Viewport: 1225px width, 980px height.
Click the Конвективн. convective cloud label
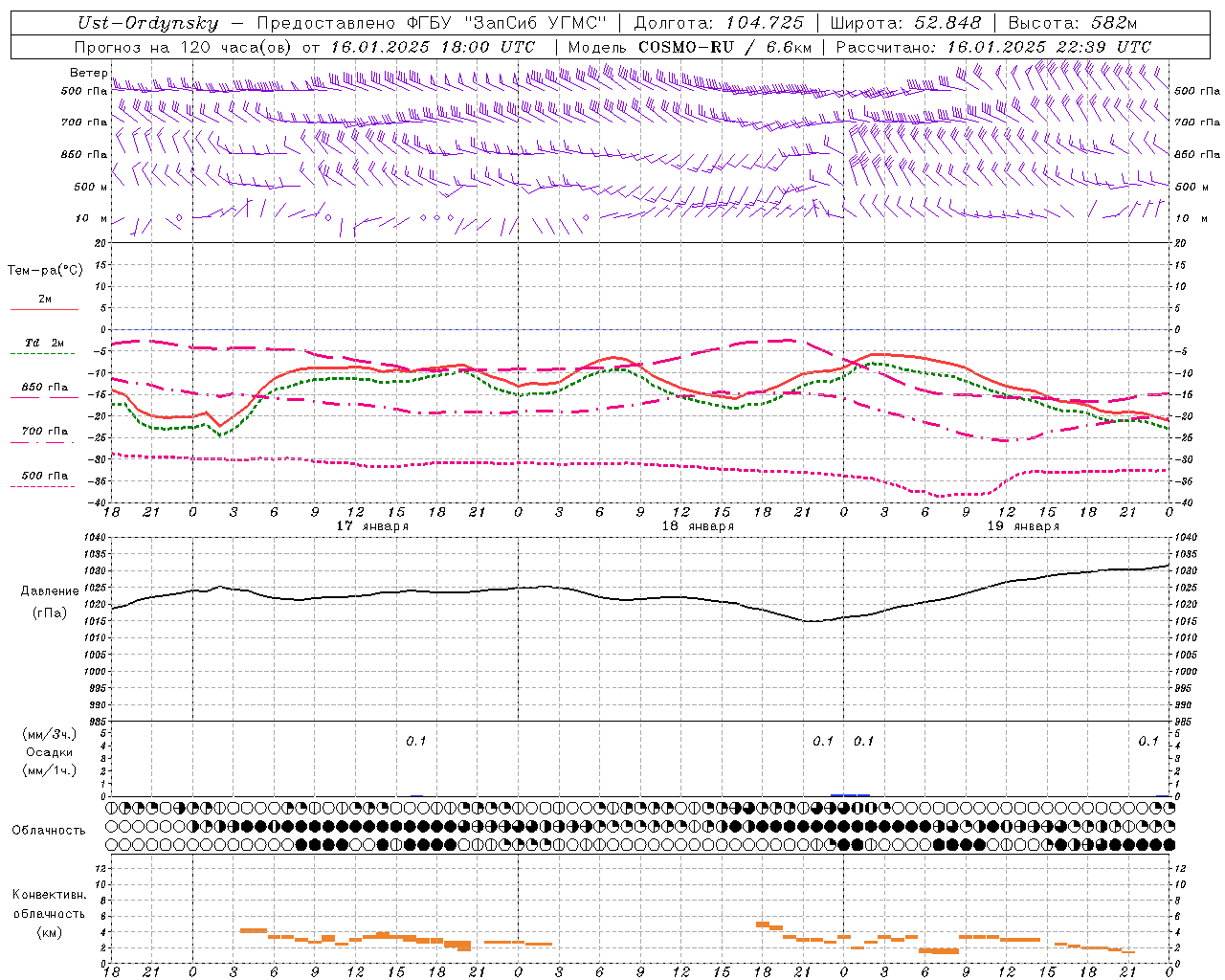50,895
